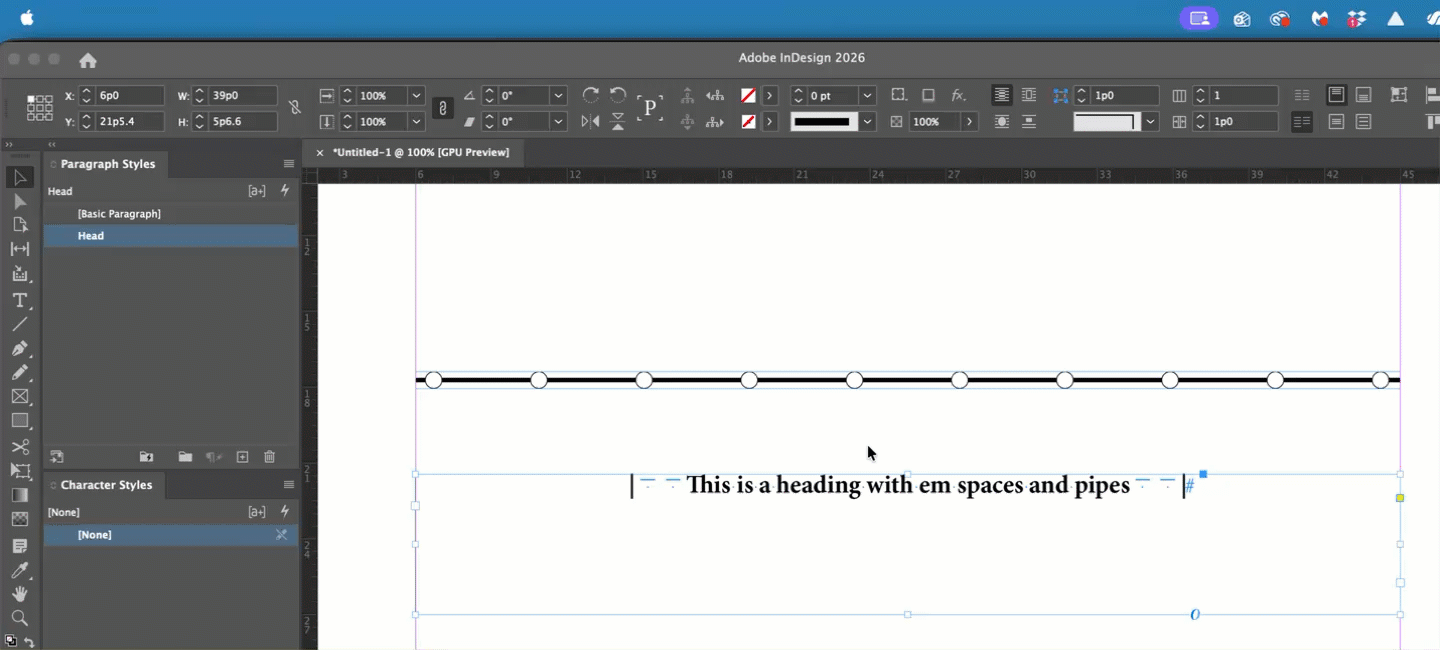This screenshot has height=650, width=1440.
Task: Open the shear angle dropdown
Action: point(559,121)
